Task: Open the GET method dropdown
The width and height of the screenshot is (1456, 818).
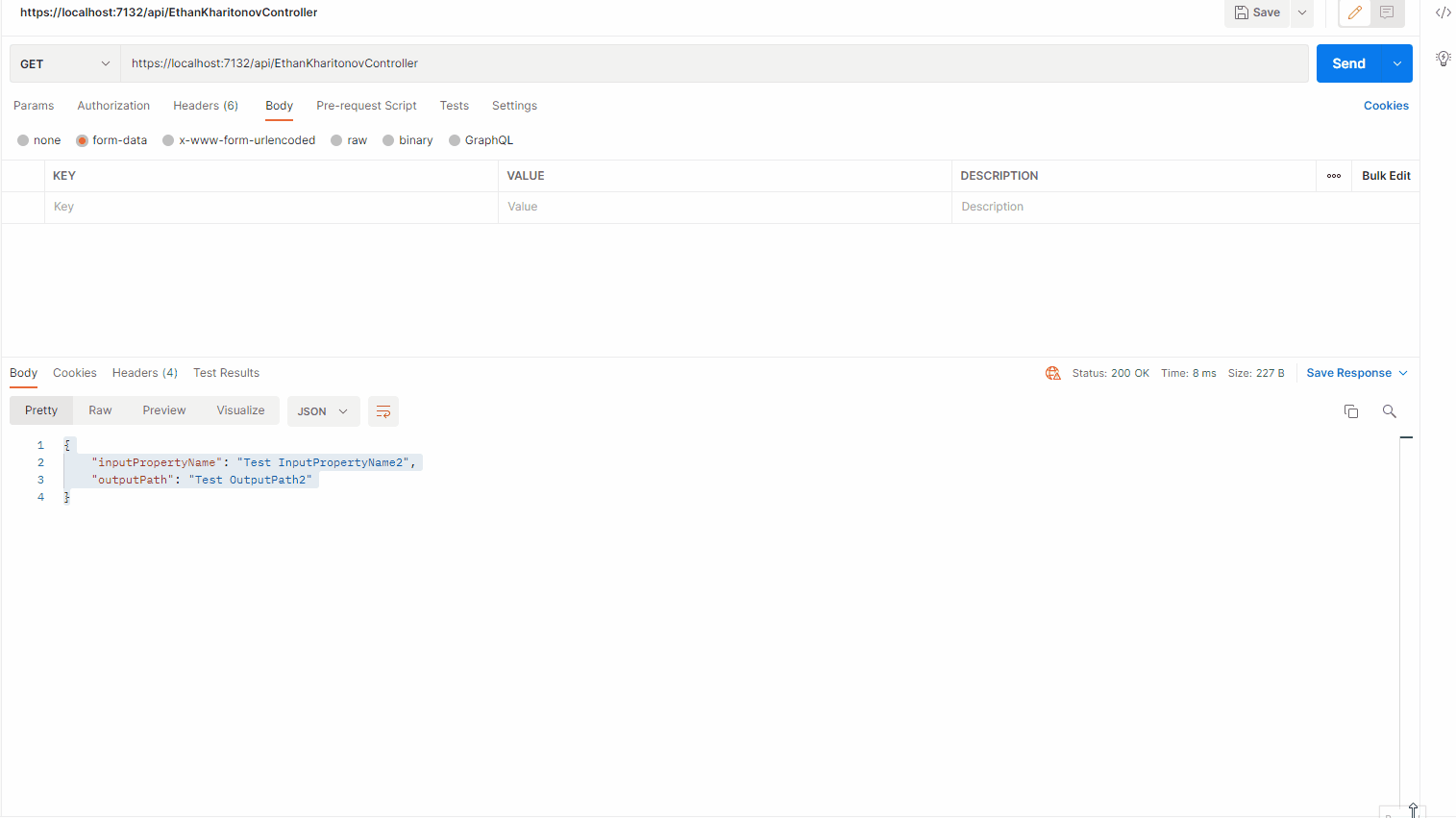Action: 65,63
